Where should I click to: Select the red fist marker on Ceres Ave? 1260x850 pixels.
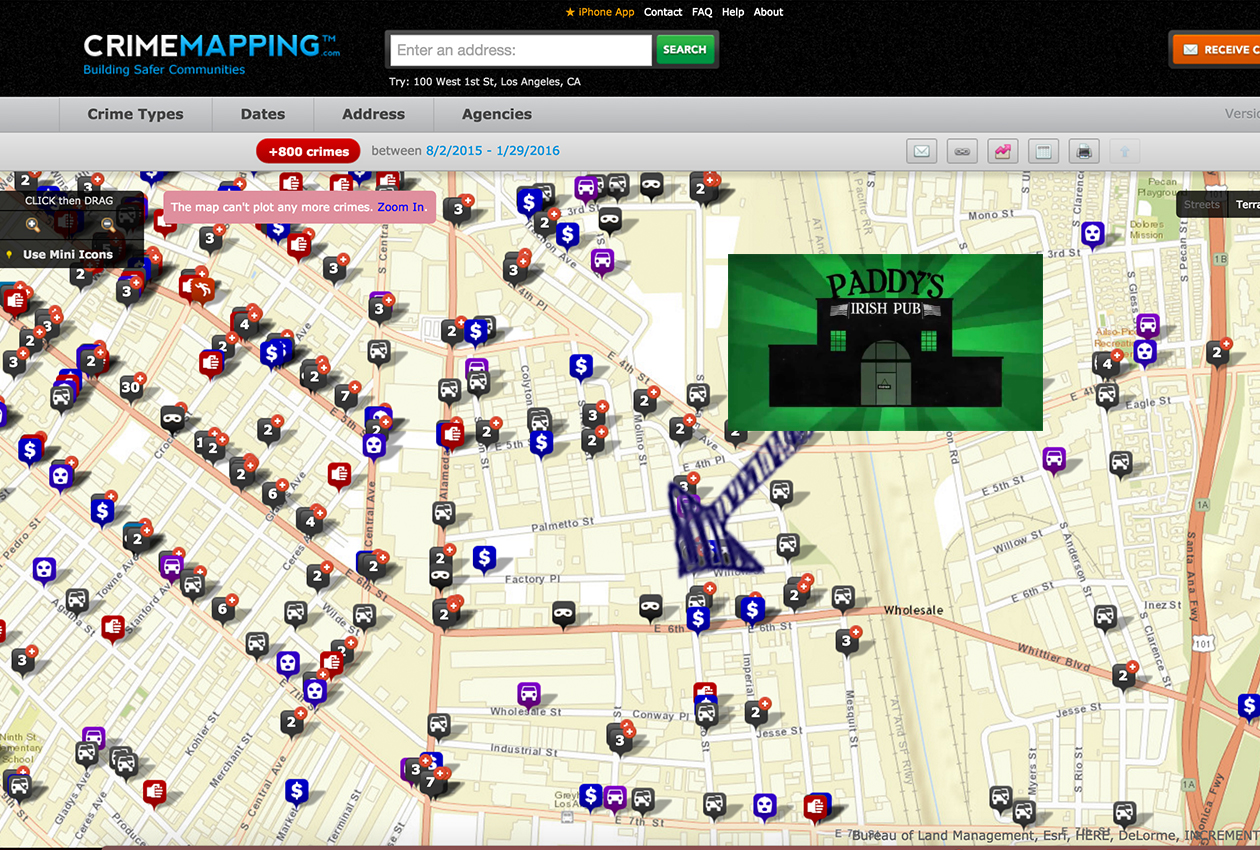339,475
